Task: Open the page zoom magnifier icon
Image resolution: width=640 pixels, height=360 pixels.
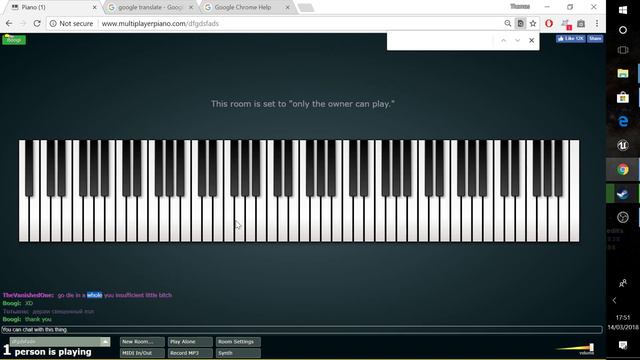Action: pyautogui.click(x=507, y=24)
